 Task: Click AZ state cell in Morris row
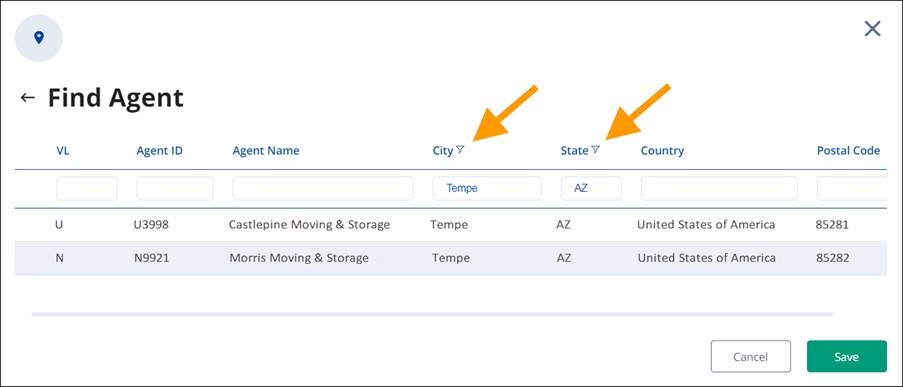(x=564, y=258)
